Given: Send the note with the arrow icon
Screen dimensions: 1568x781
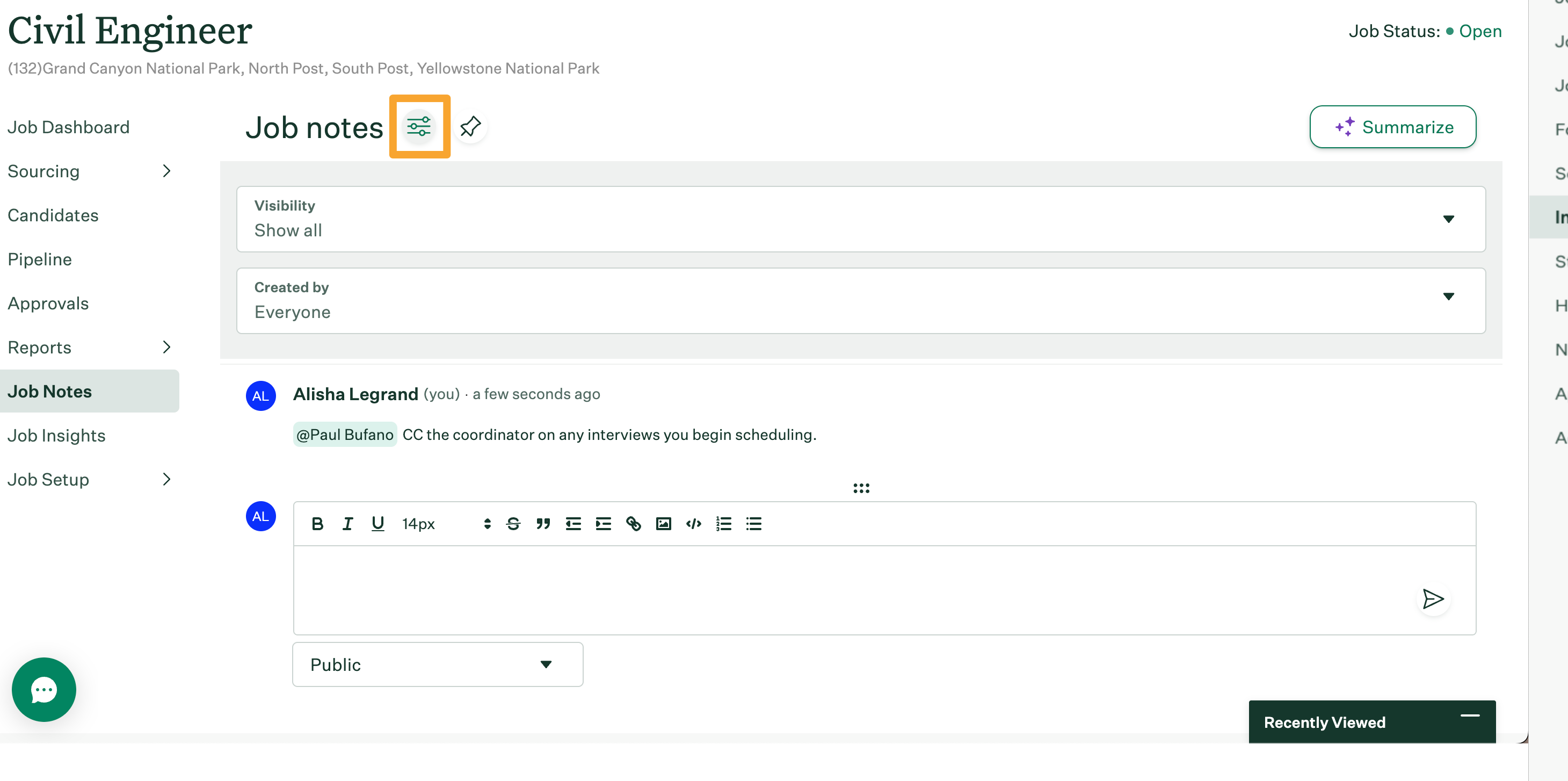Looking at the screenshot, I should (1433, 599).
